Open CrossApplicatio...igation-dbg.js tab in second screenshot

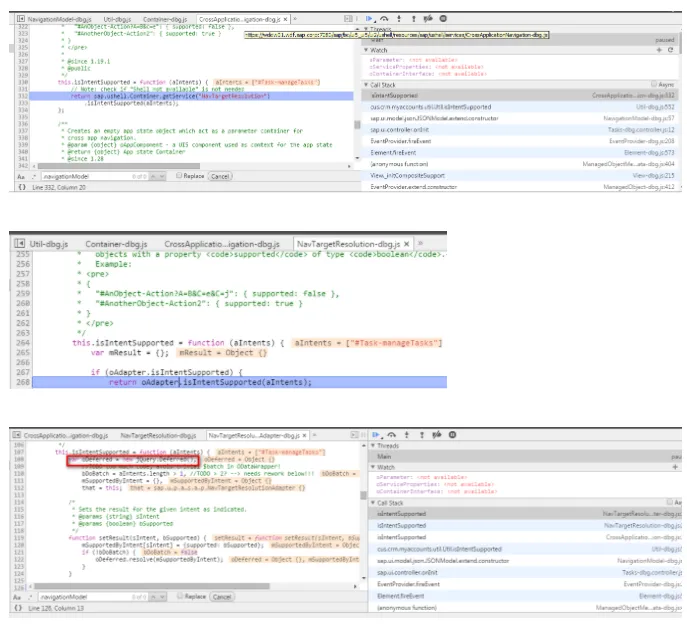(x=222, y=244)
